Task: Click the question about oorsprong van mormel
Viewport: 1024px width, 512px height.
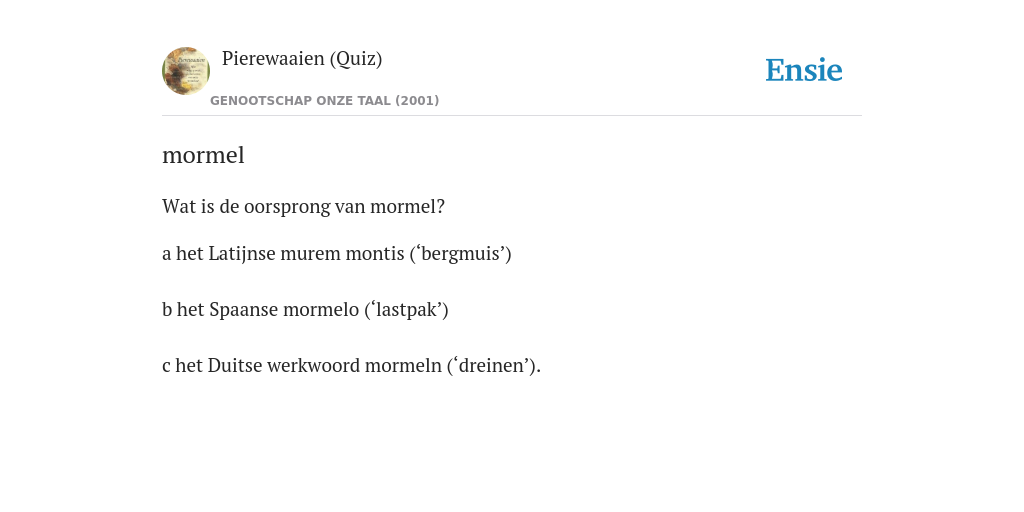Action: (x=303, y=207)
